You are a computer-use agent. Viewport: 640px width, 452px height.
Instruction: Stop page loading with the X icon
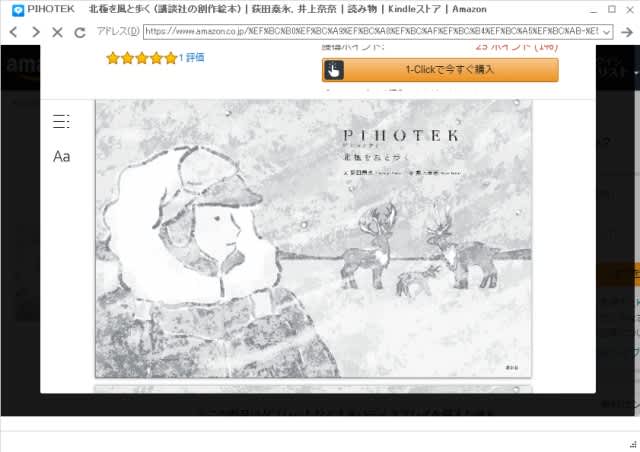click(57, 32)
